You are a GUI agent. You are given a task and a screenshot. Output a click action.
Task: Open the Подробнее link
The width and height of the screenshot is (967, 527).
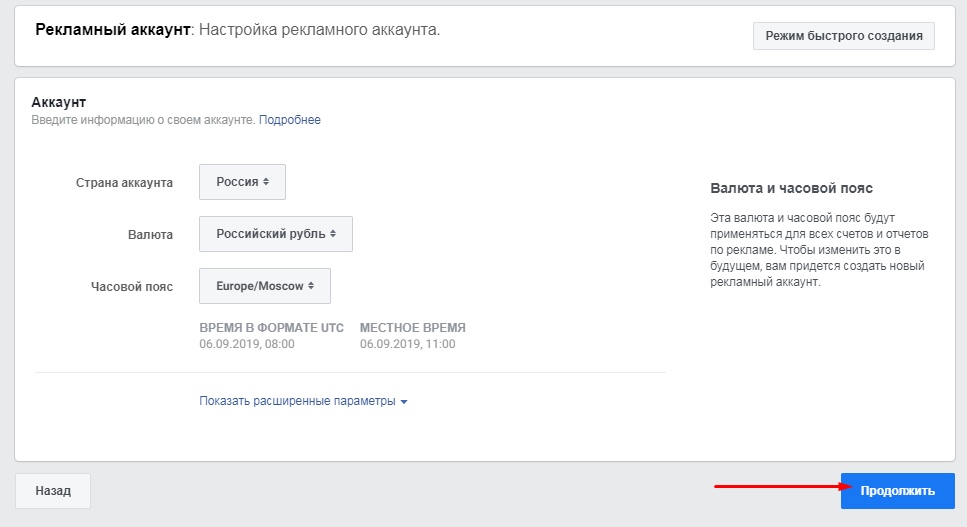click(x=290, y=120)
